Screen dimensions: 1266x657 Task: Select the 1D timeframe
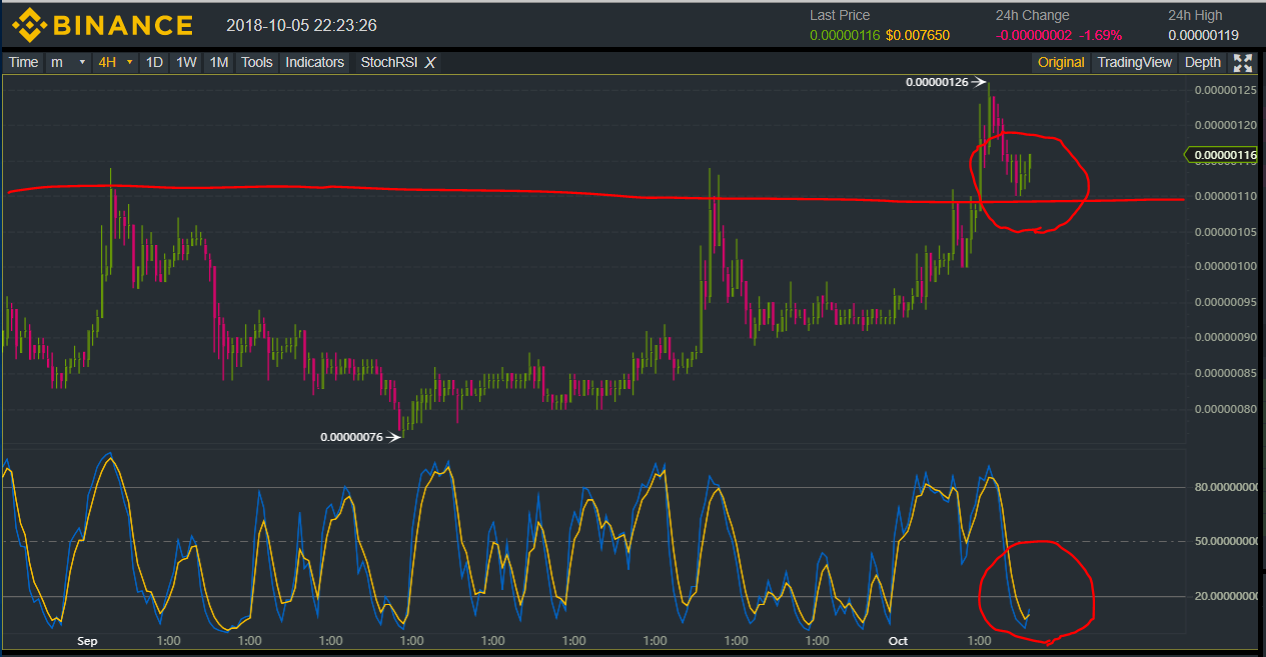[154, 62]
